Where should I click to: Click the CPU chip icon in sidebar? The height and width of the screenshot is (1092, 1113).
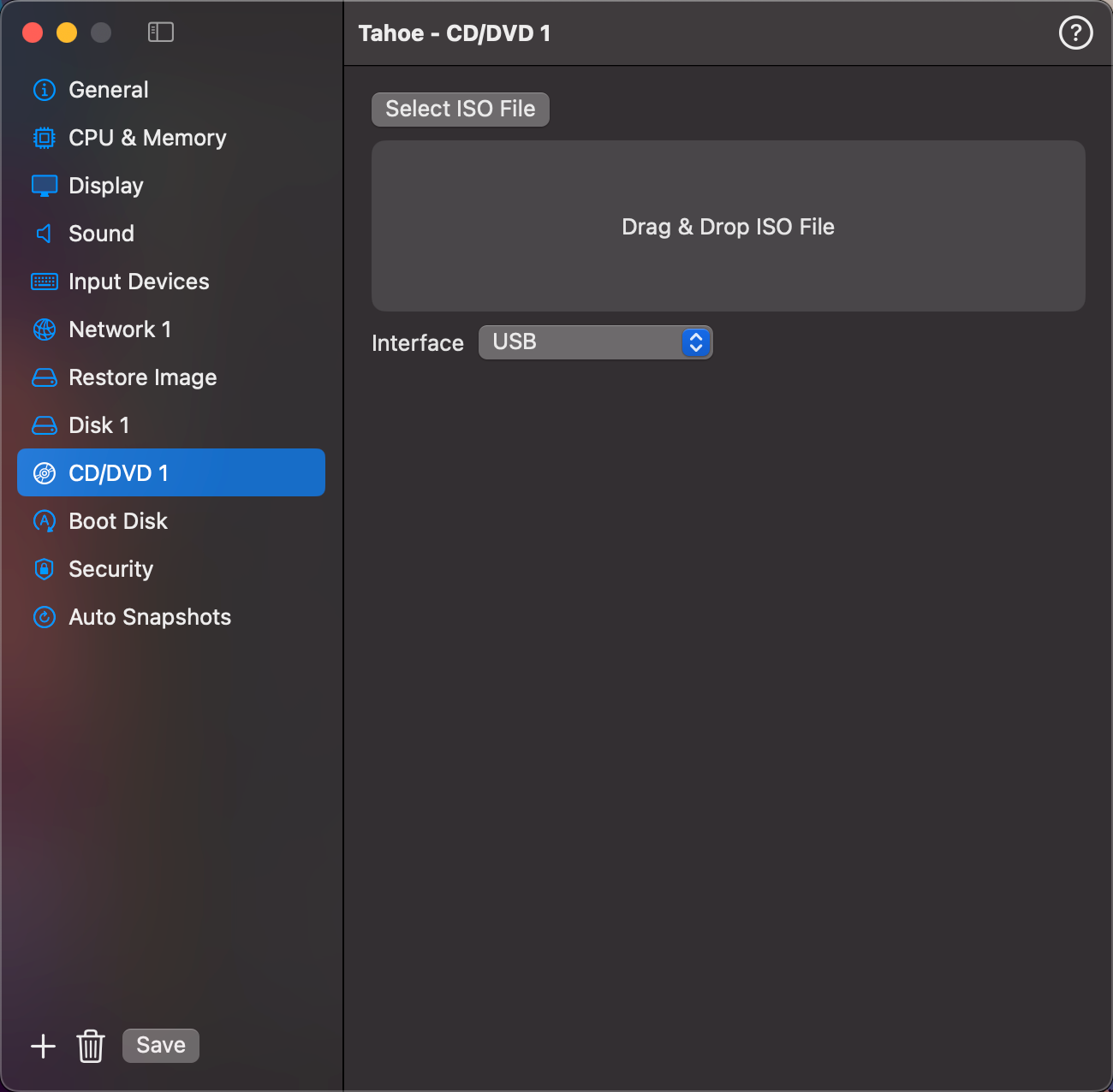(x=45, y=138)
